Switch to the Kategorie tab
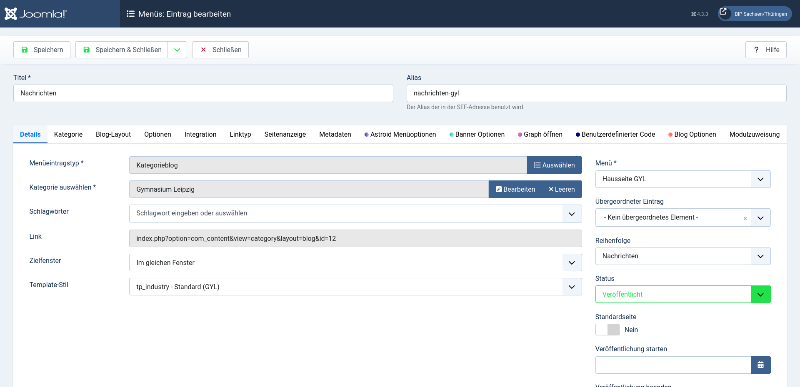Screen dimensions: 800x387 [68, 135]
